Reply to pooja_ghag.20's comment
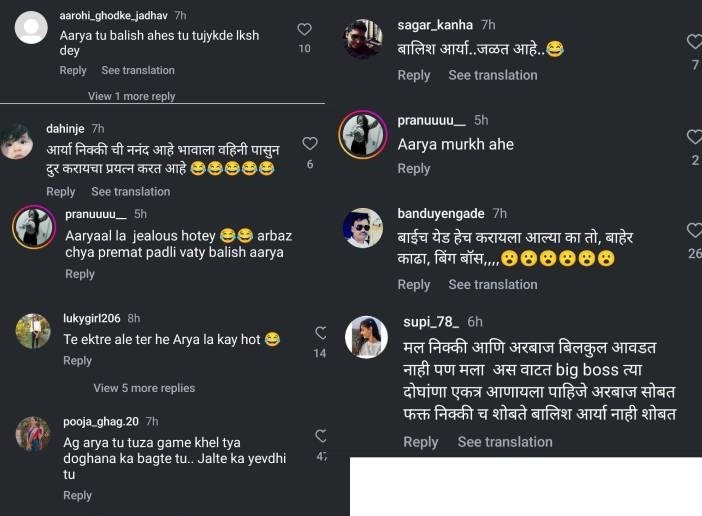 [x=77, y=495]
